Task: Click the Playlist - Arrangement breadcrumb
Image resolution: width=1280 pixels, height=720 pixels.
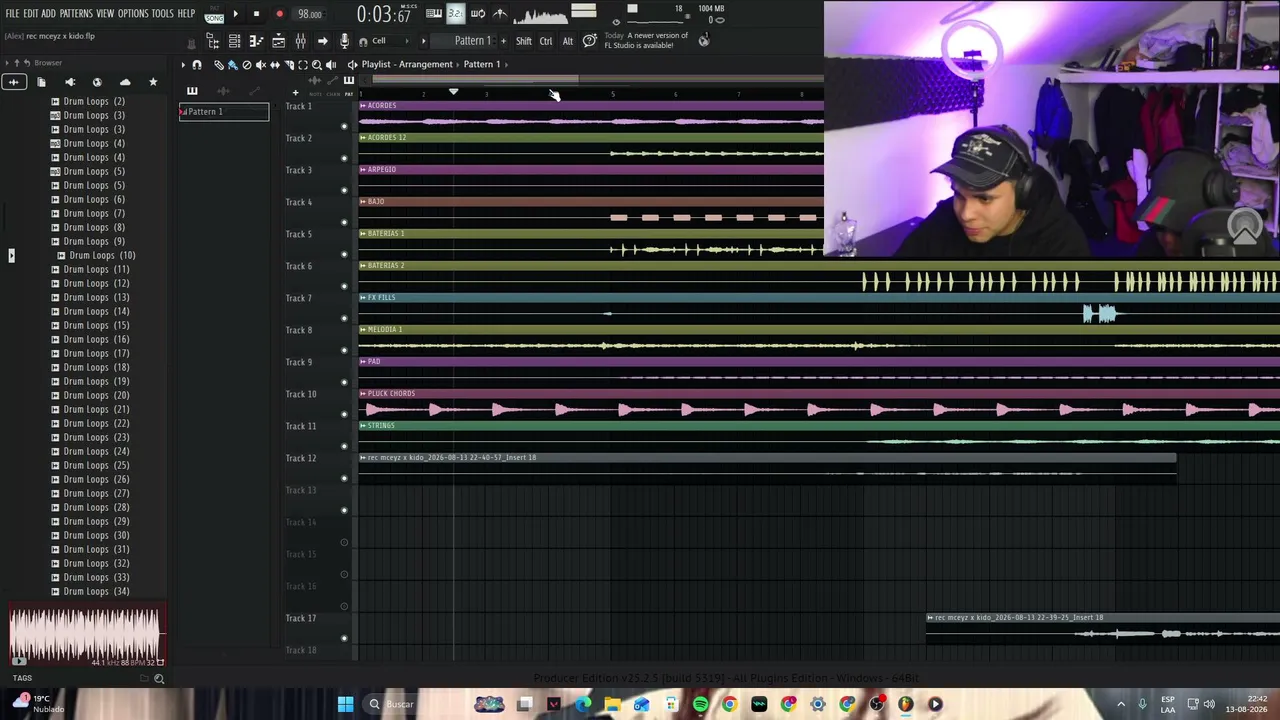Action: click(407, 65)
